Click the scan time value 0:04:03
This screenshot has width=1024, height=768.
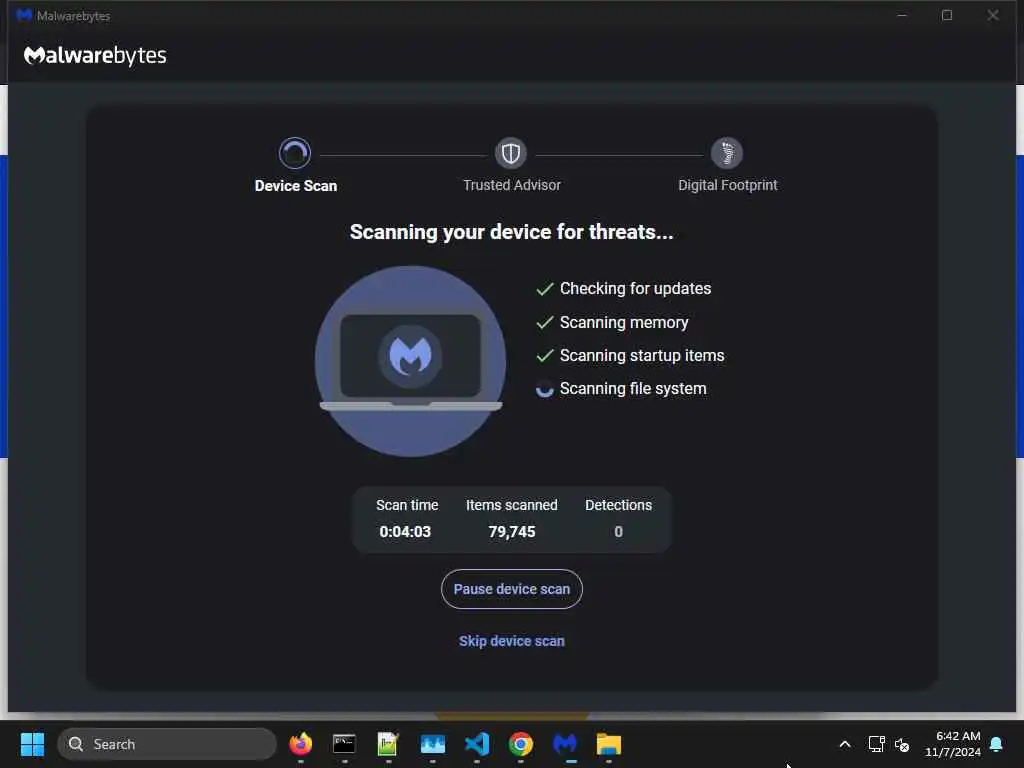click(405, 532)
